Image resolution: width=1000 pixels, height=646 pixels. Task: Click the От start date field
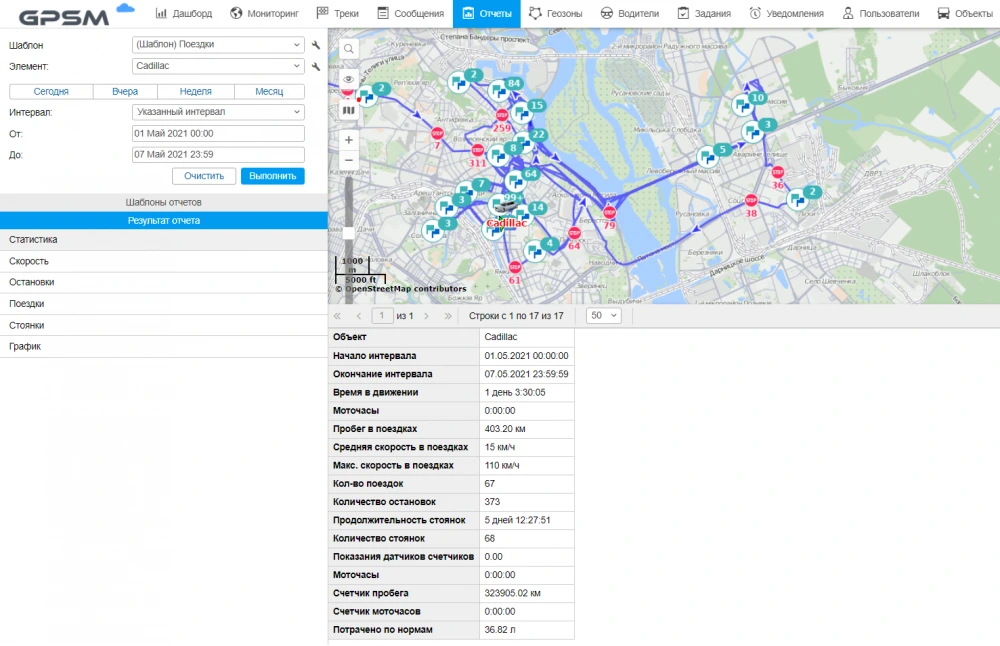[x=218, y=133]
